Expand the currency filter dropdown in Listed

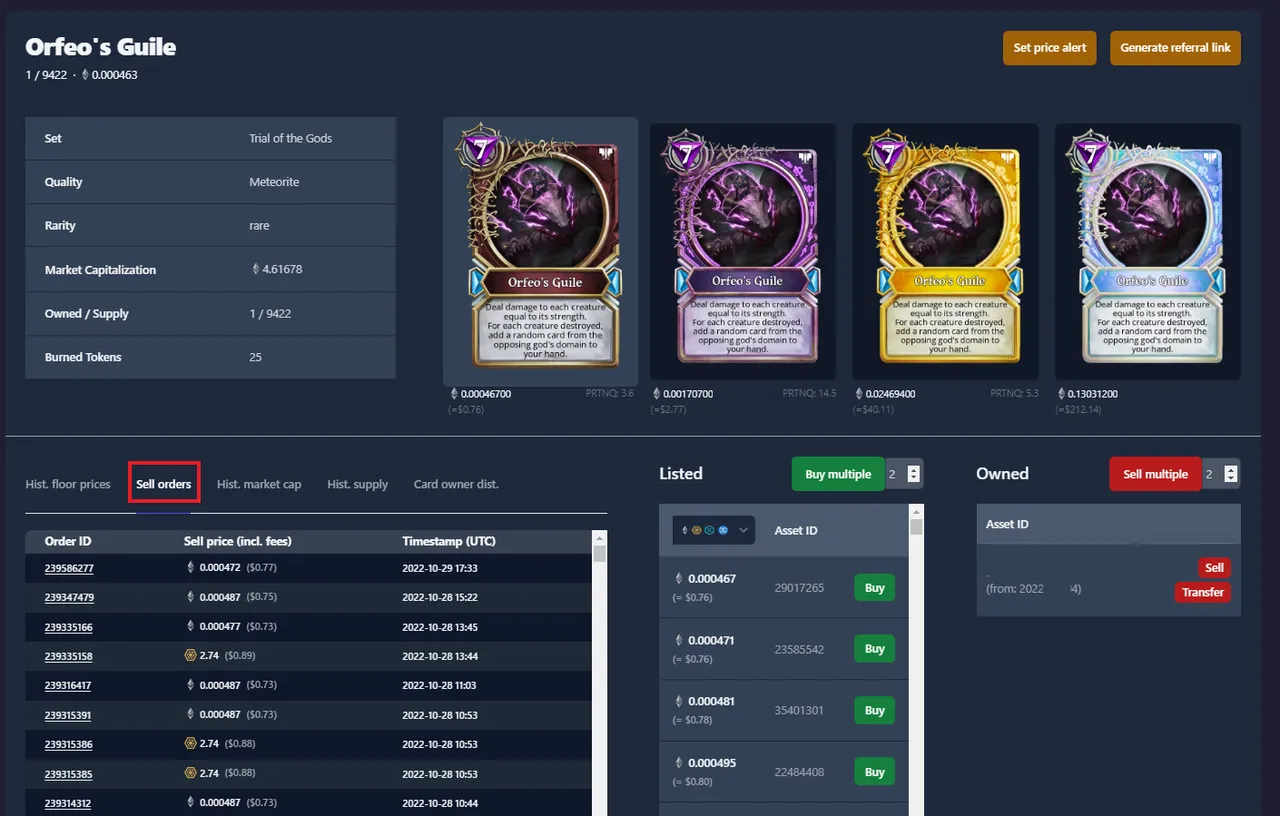714,530
